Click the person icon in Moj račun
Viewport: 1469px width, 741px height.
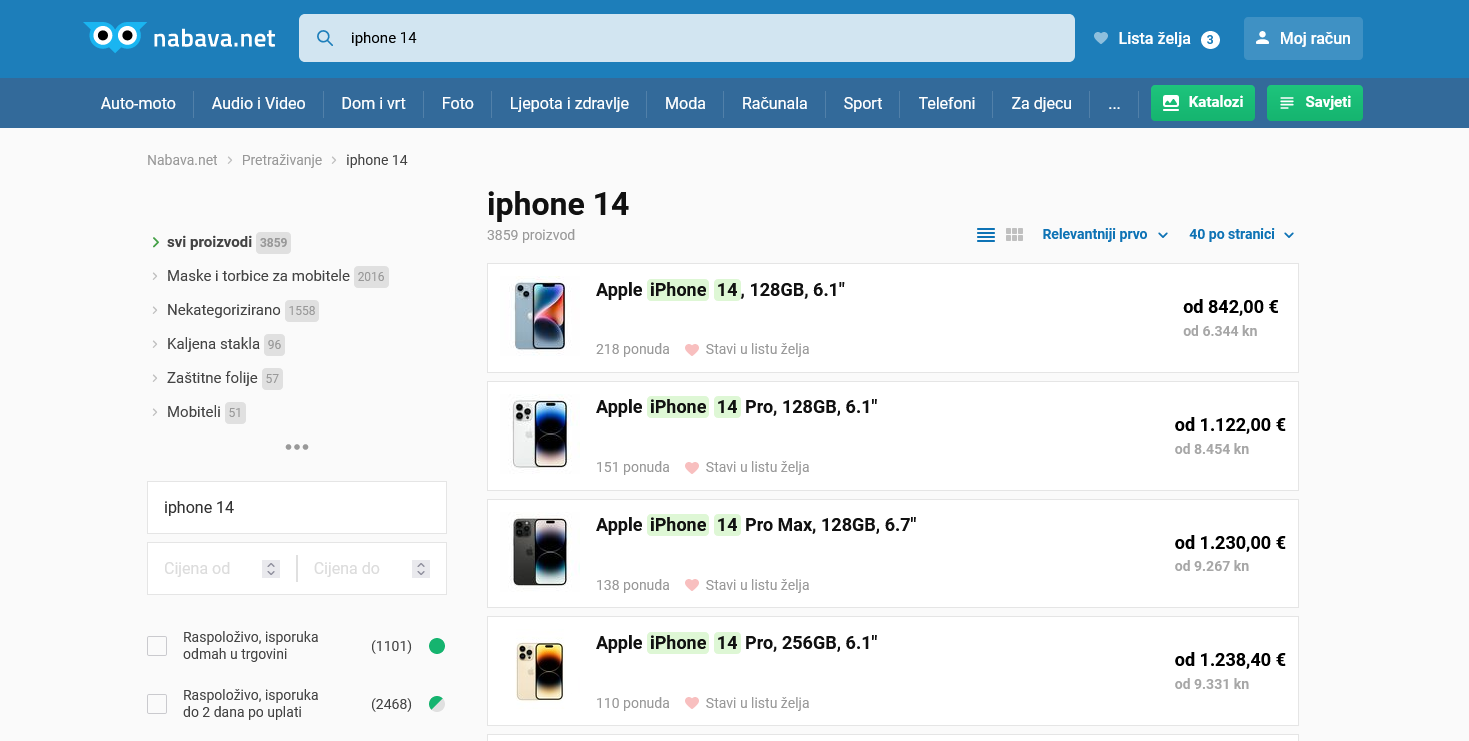[x=1263, y=38]
